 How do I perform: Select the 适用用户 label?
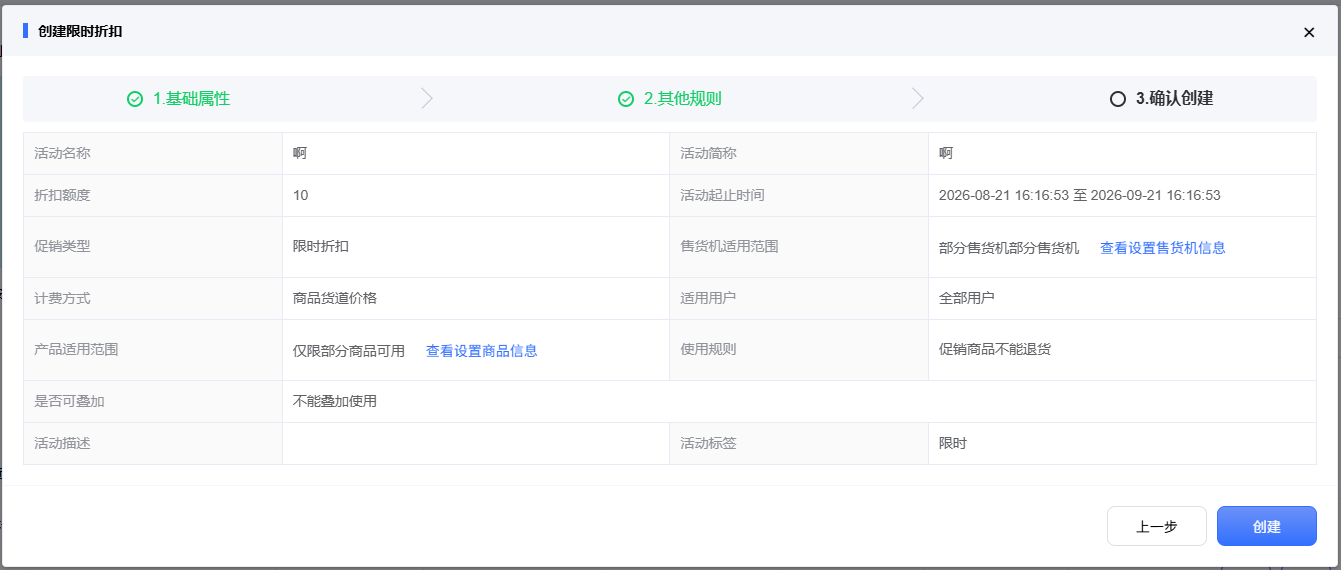point(708,299)
